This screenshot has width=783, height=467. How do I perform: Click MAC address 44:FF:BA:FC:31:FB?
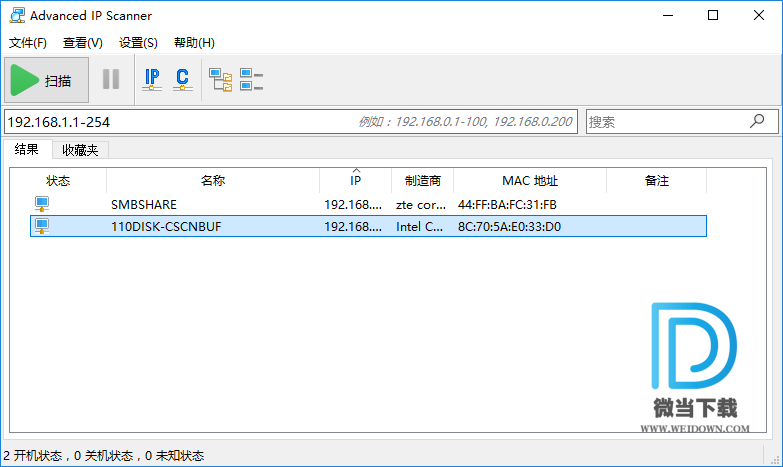507,205
